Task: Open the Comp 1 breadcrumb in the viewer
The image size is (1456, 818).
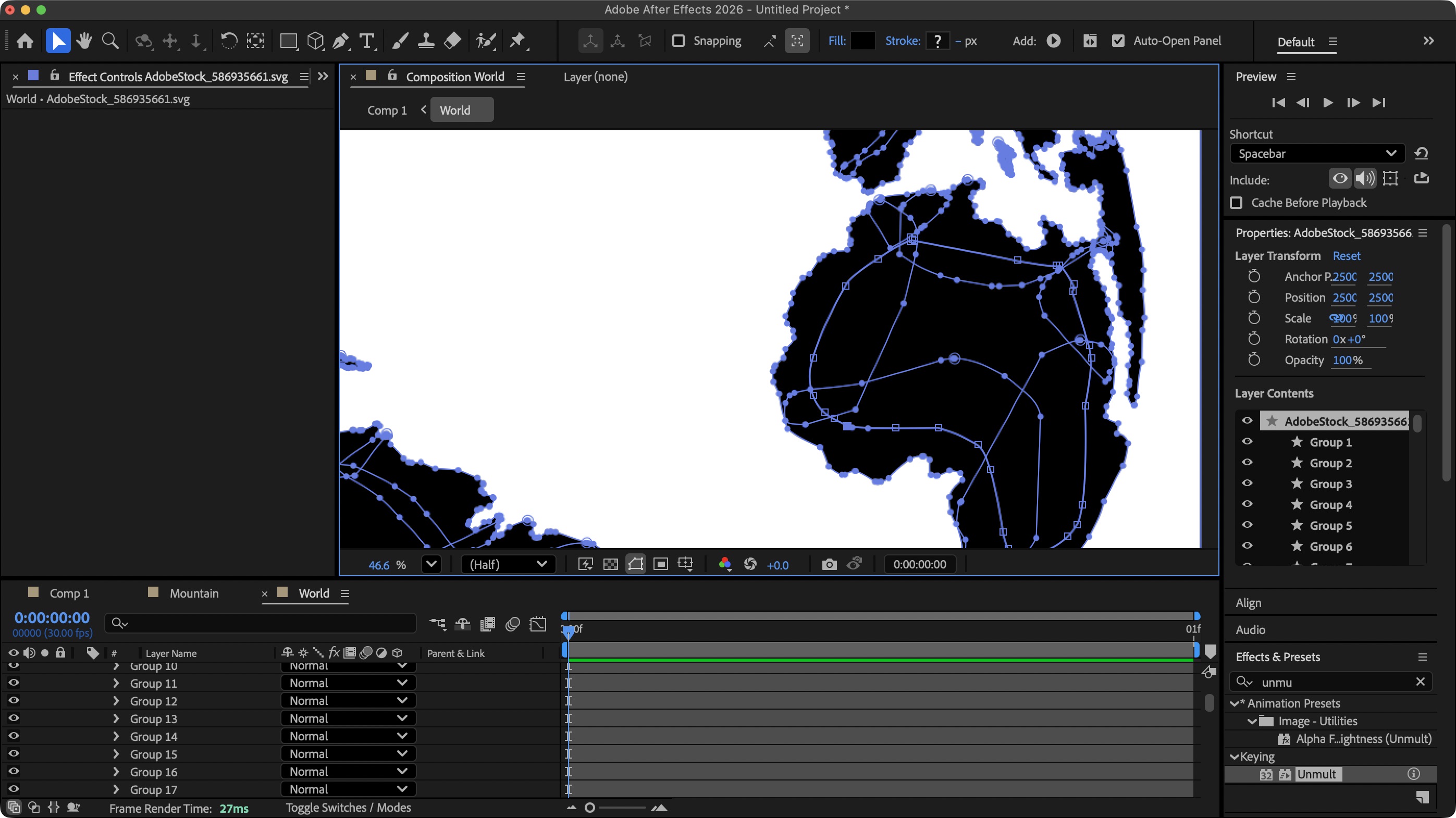Action: [x=387, y=109]
